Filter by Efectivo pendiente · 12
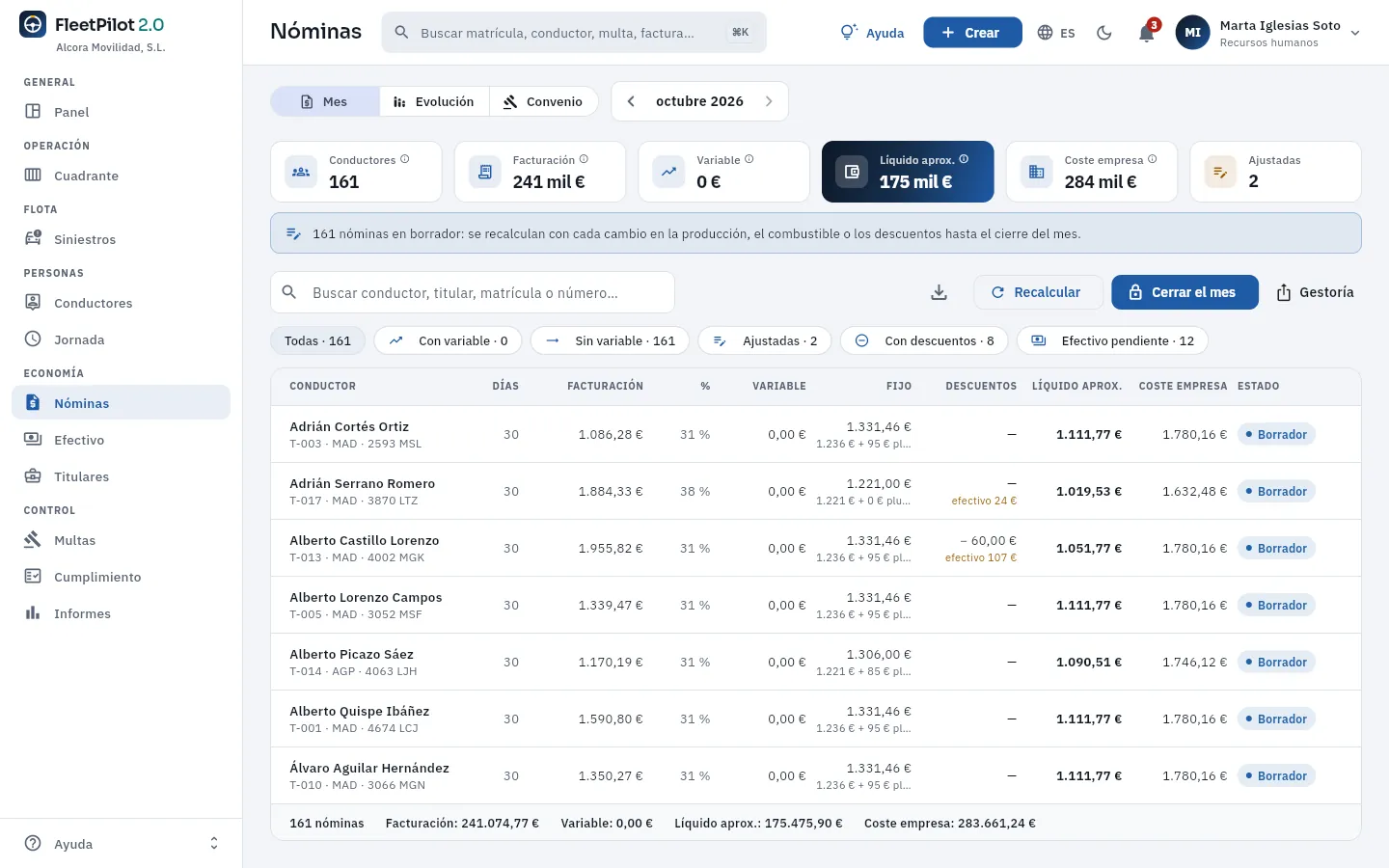The image size is (1389, 868). pos(1112,340)
